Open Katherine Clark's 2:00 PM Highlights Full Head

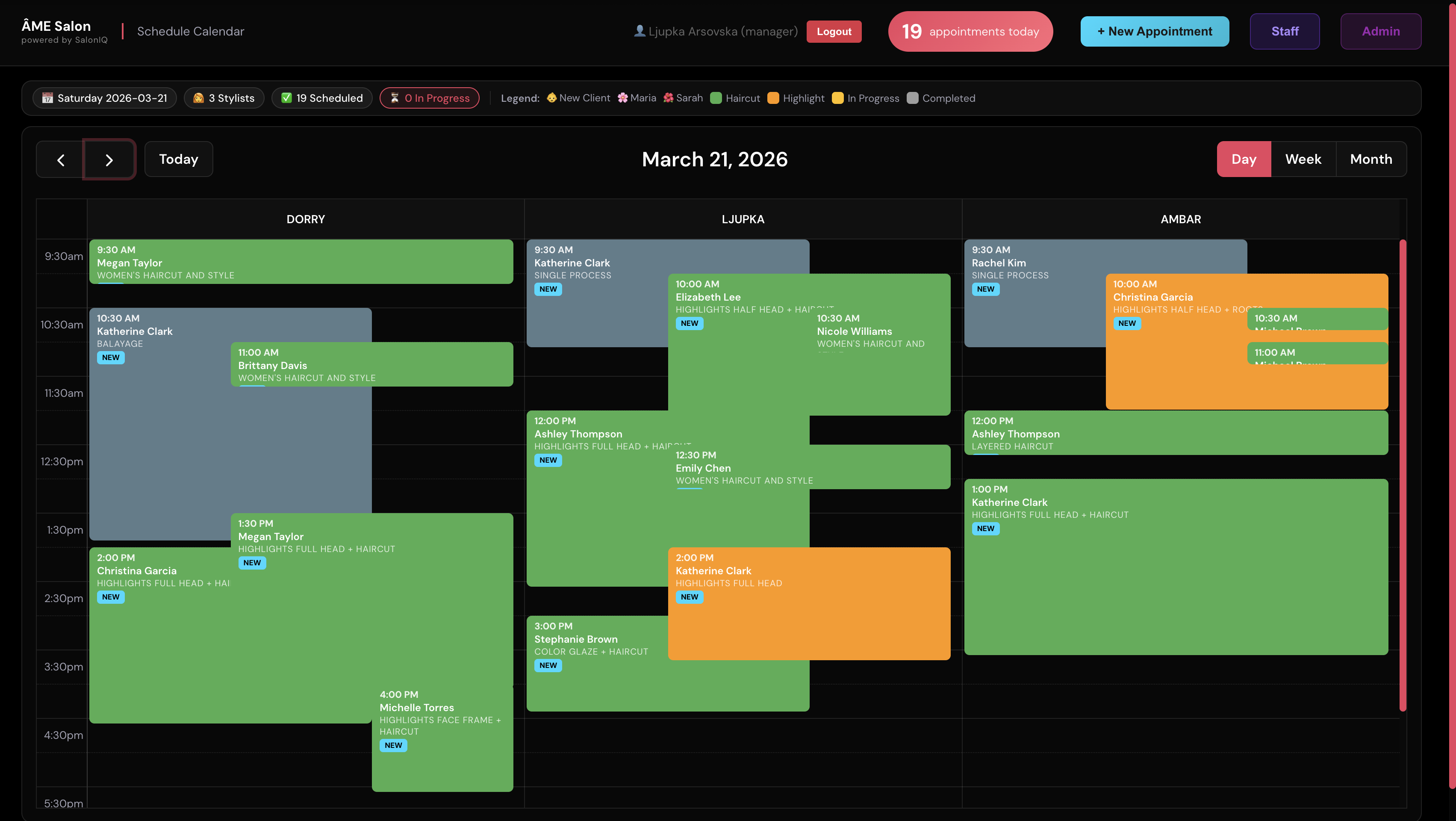[x=809, y=603]
